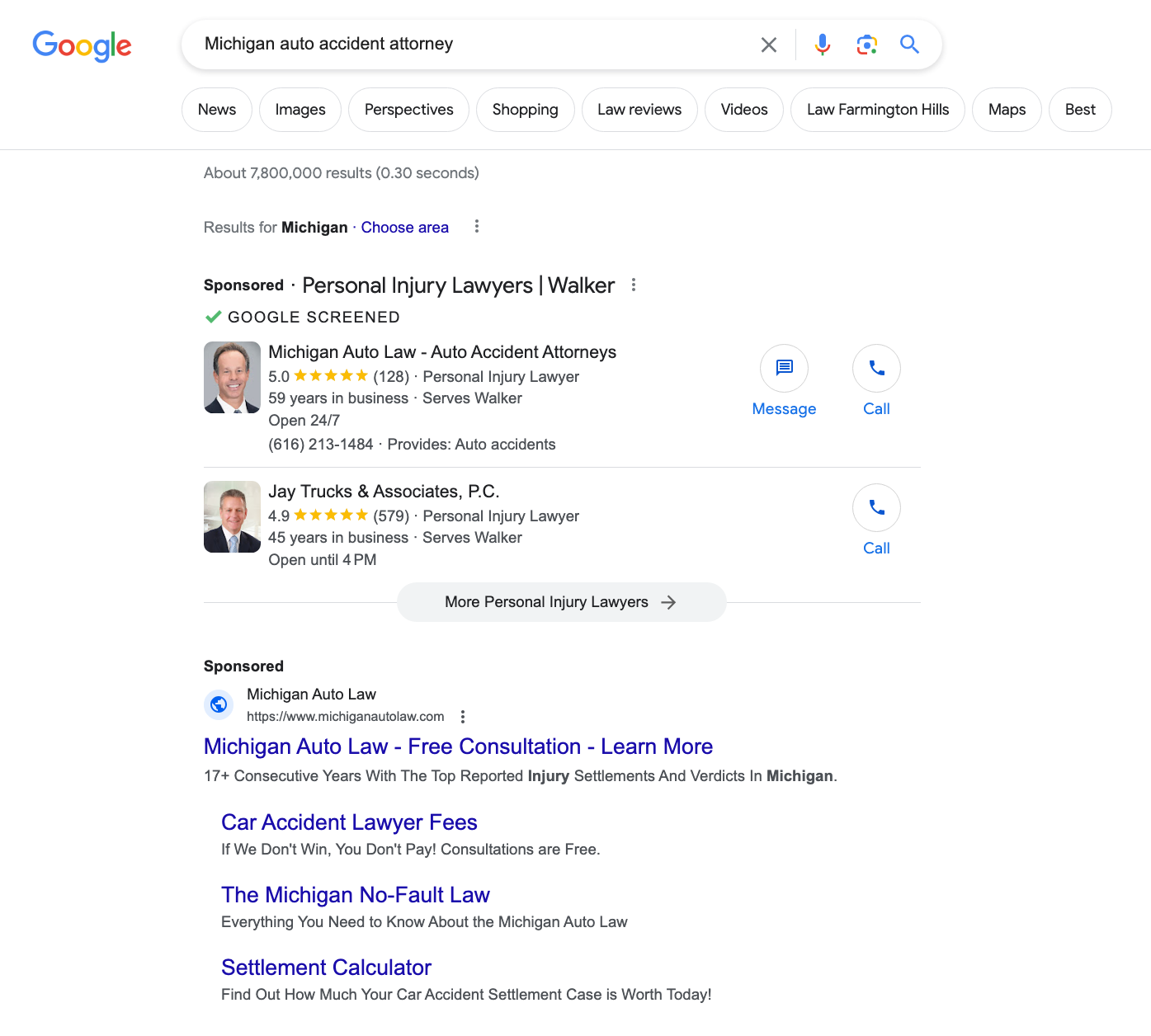Viewport: 1151px width, 1036px height.
Task: Click Message icon for Michigan Auto Law
Action: pos(784,368)
